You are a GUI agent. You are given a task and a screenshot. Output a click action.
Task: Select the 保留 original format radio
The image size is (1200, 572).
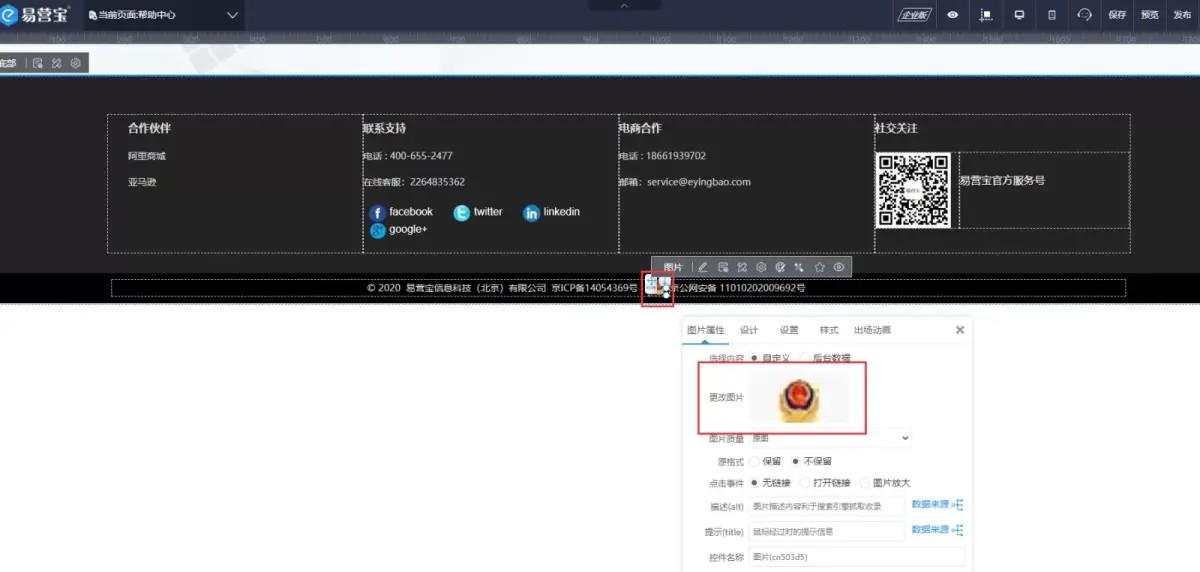click(x=754, y=461)
